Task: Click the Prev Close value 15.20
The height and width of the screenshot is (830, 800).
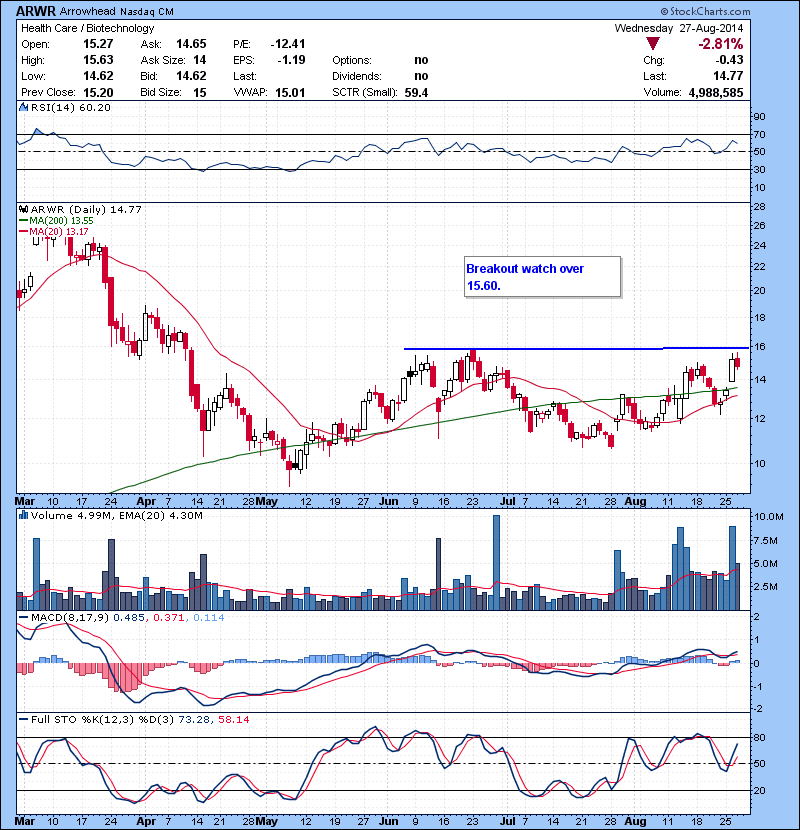Action: pyautogui.click(x=98, y=93)
